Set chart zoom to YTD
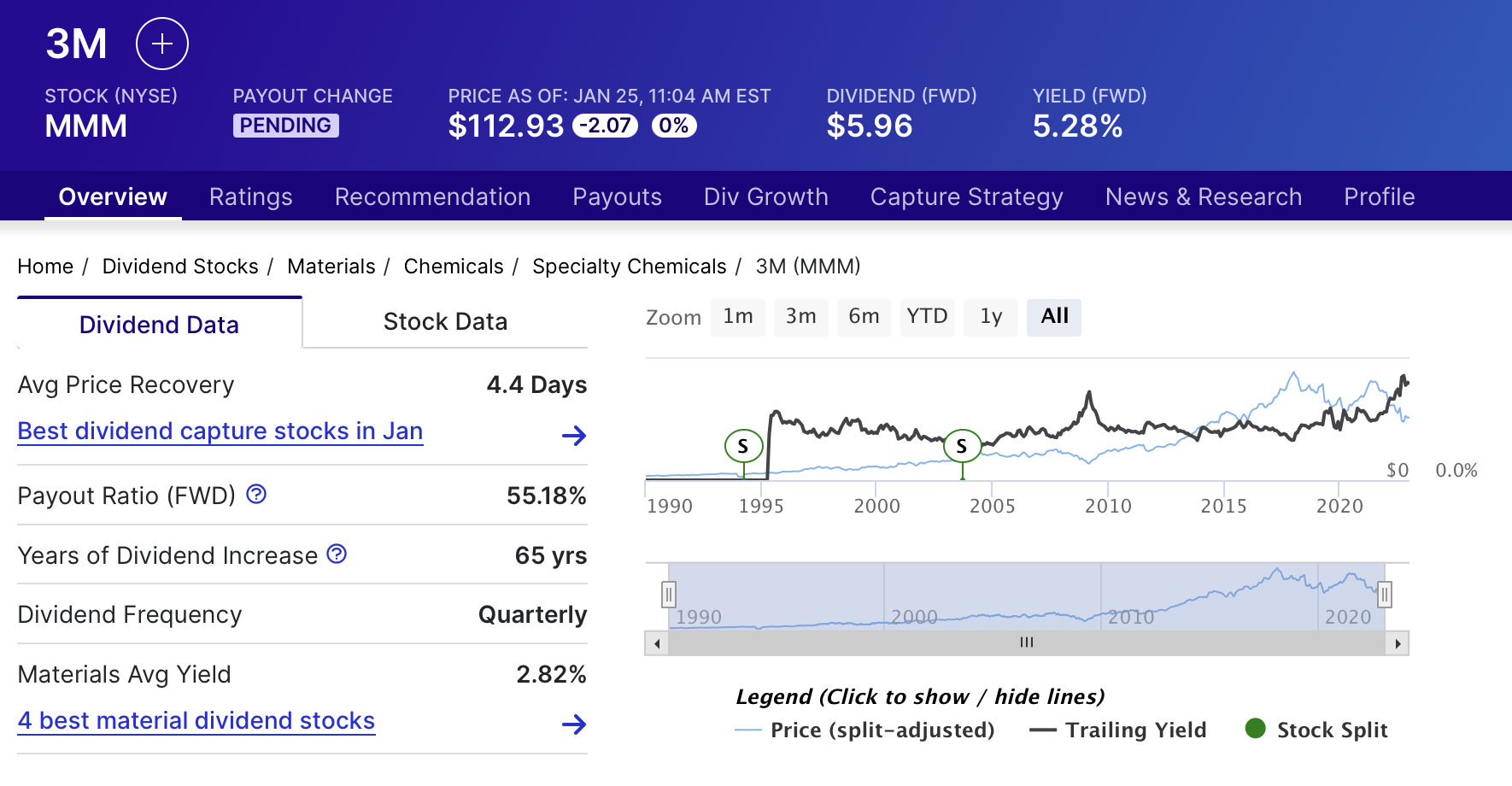The height and width of the screenshot is (786, 1512). [x=928, y=317]
